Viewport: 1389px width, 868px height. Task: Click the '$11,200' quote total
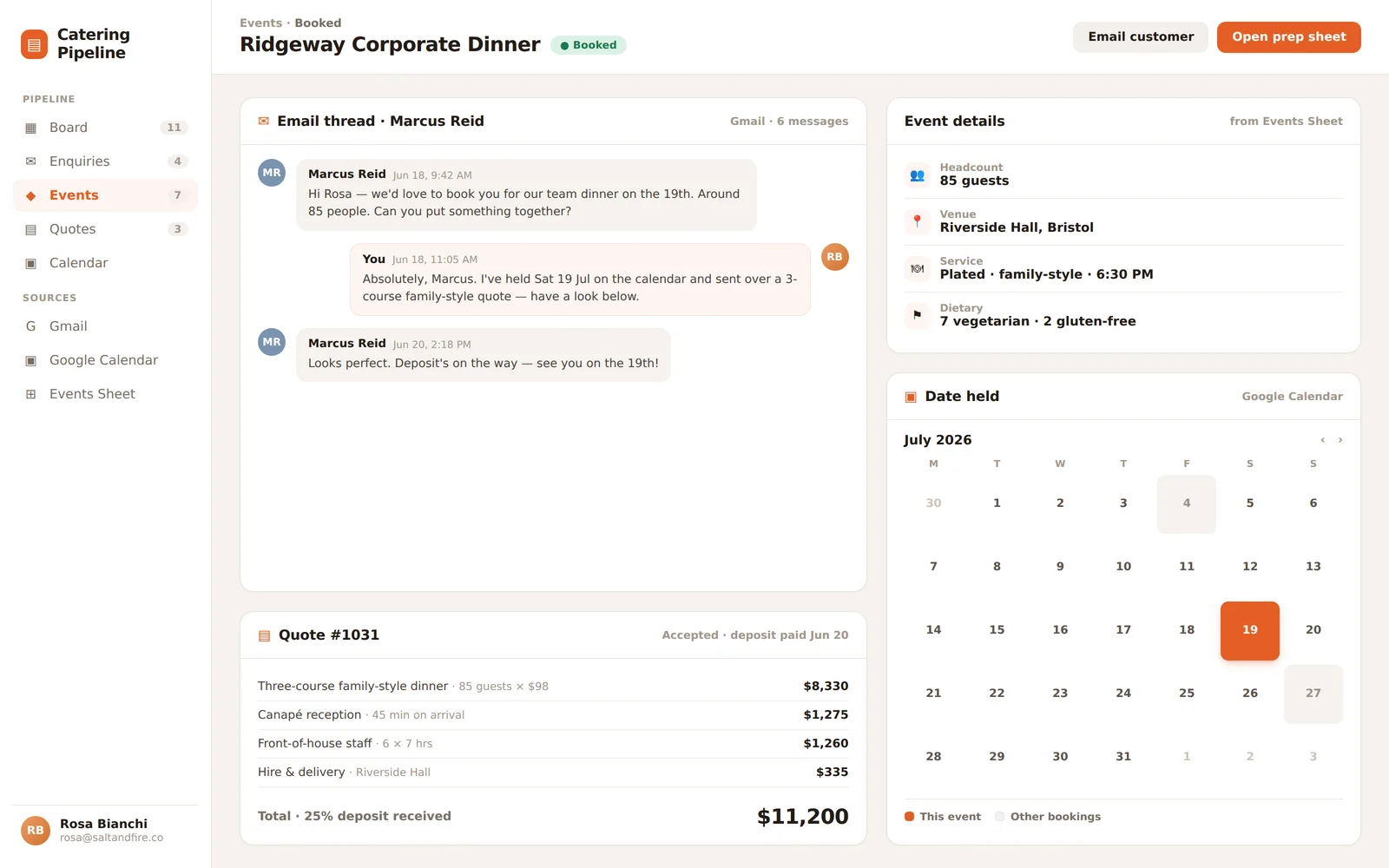pyautogui.click(x=802, y=817)
